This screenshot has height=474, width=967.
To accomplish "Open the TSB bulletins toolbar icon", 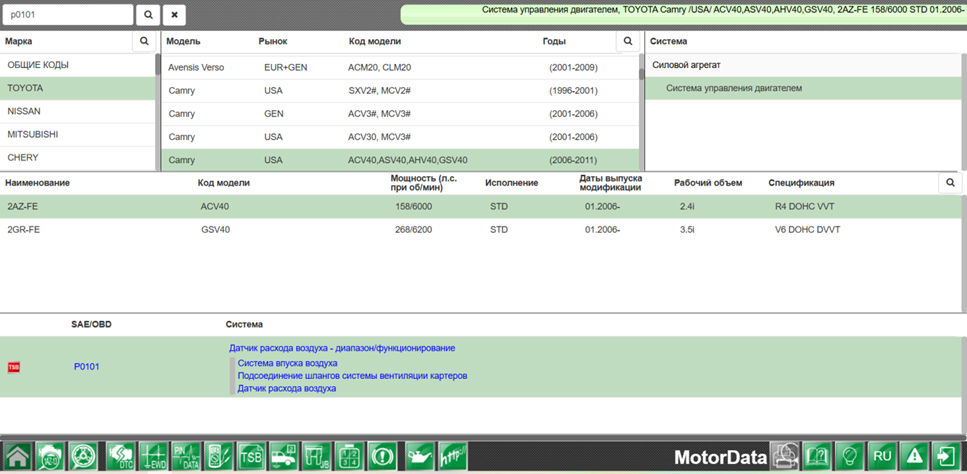I will (x=251, y=457).
